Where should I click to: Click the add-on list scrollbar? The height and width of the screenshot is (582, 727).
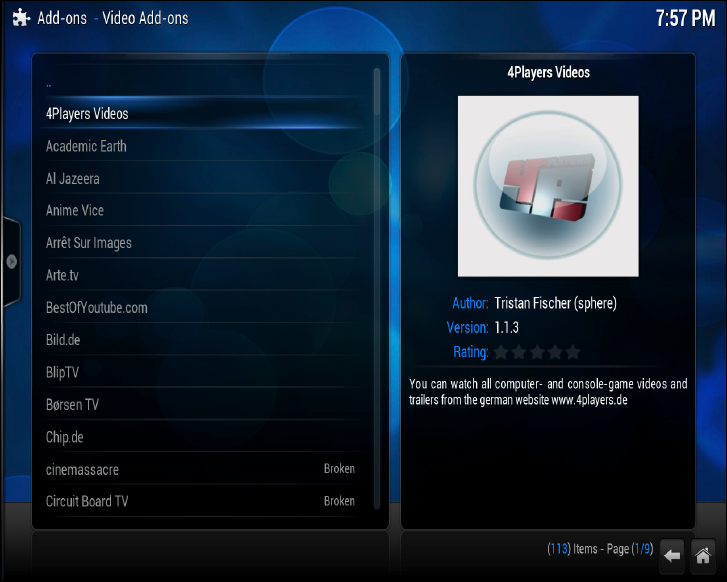tap(376, 288)
